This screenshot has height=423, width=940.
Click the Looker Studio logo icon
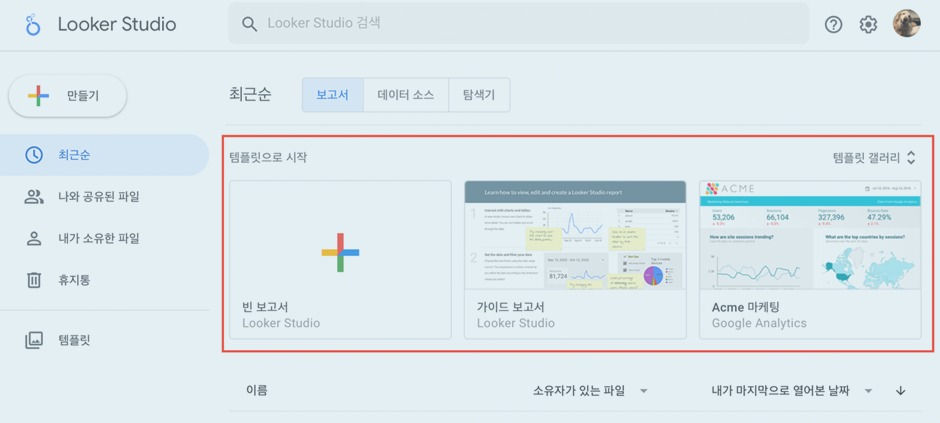pyautogui.click(x=33, y=25)
